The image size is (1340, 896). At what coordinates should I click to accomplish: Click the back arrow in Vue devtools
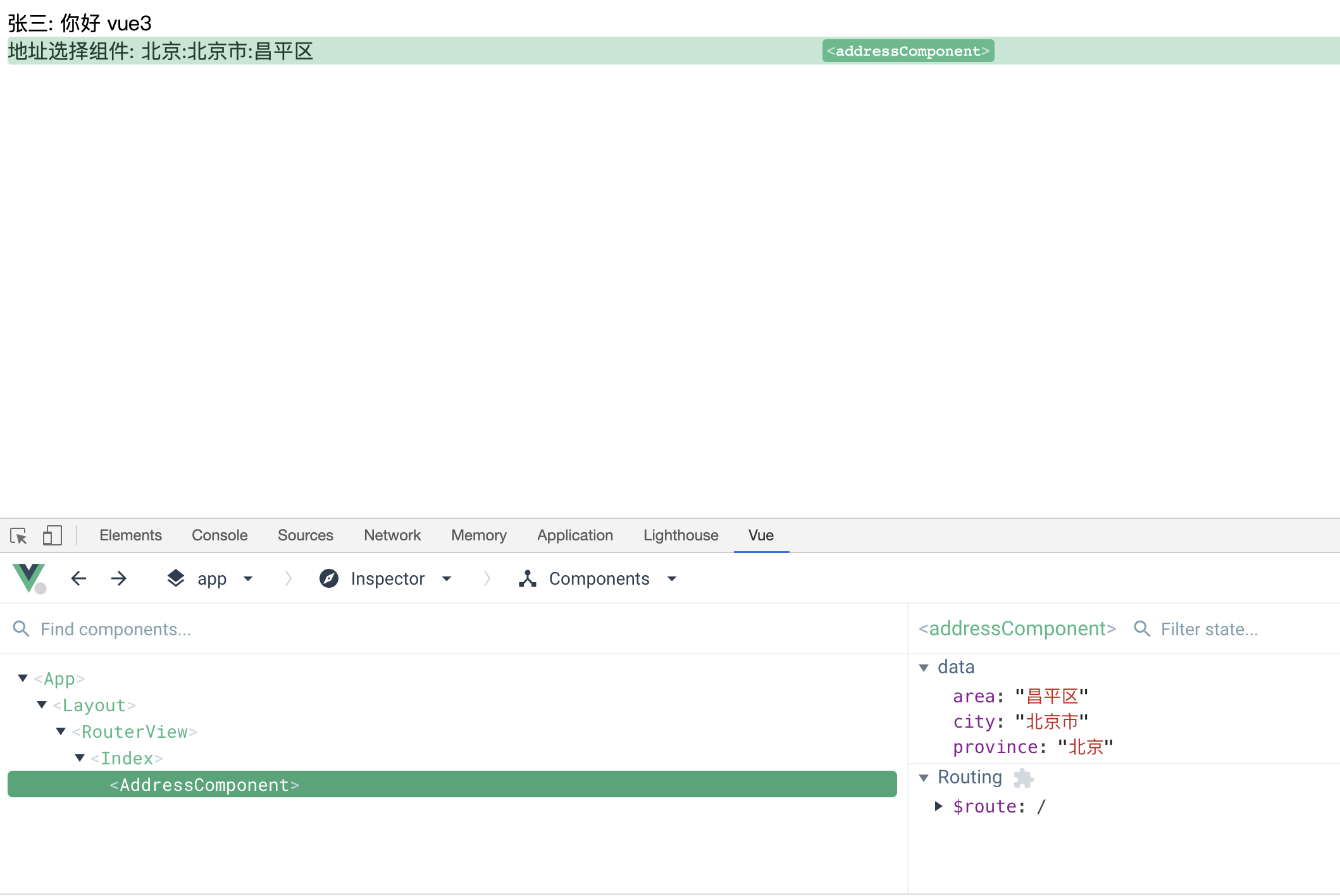click(78, 578)
